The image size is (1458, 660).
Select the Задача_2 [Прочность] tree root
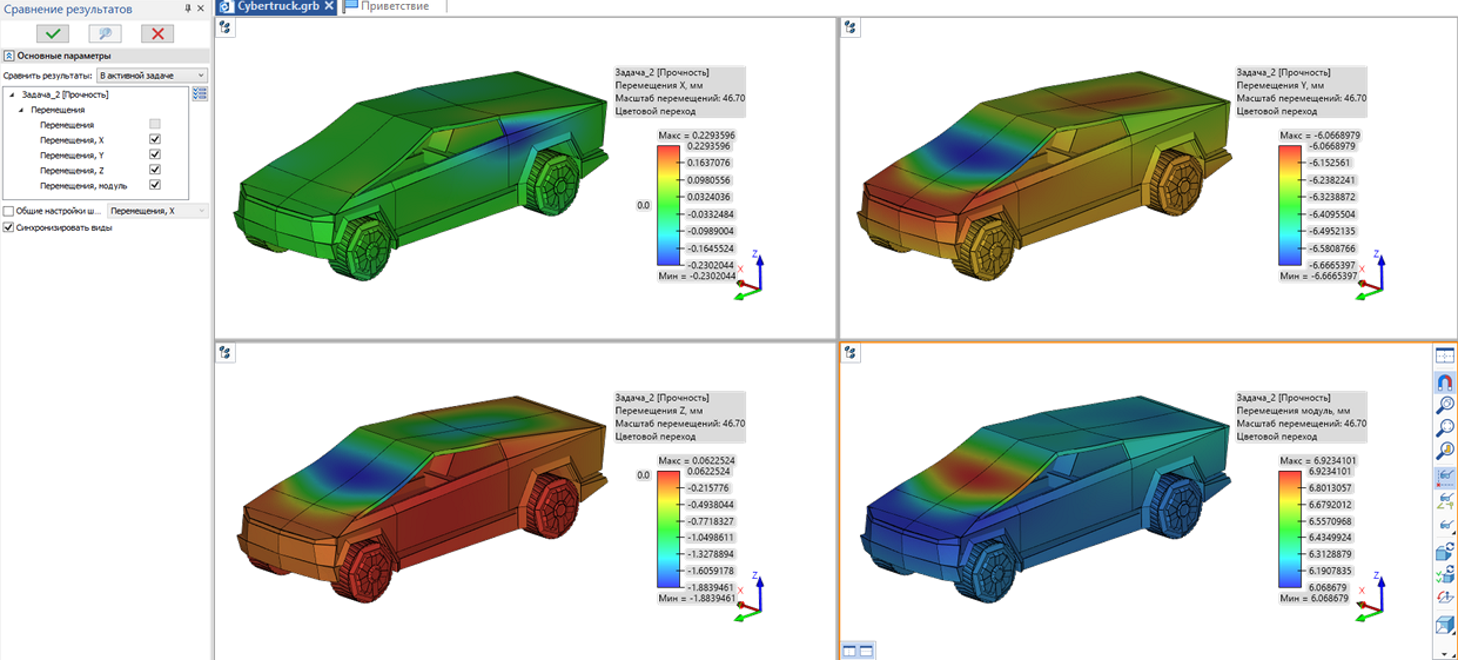[65, 94]
